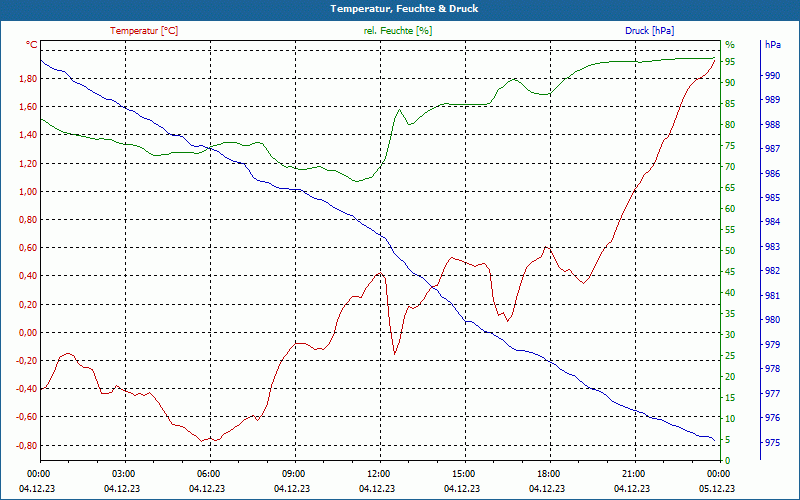Click the % unit label on humidity axis
The height and width of the screenshot is (500, 800).
(x=730, y=44)
